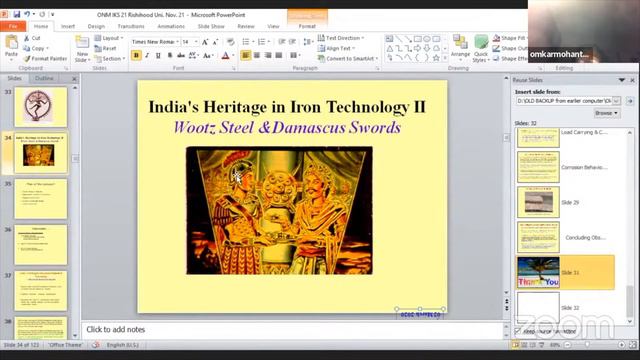Screen dimensions: 640x360
Task: Apply text shadow formatting
Action: click(x=170, y=55)
